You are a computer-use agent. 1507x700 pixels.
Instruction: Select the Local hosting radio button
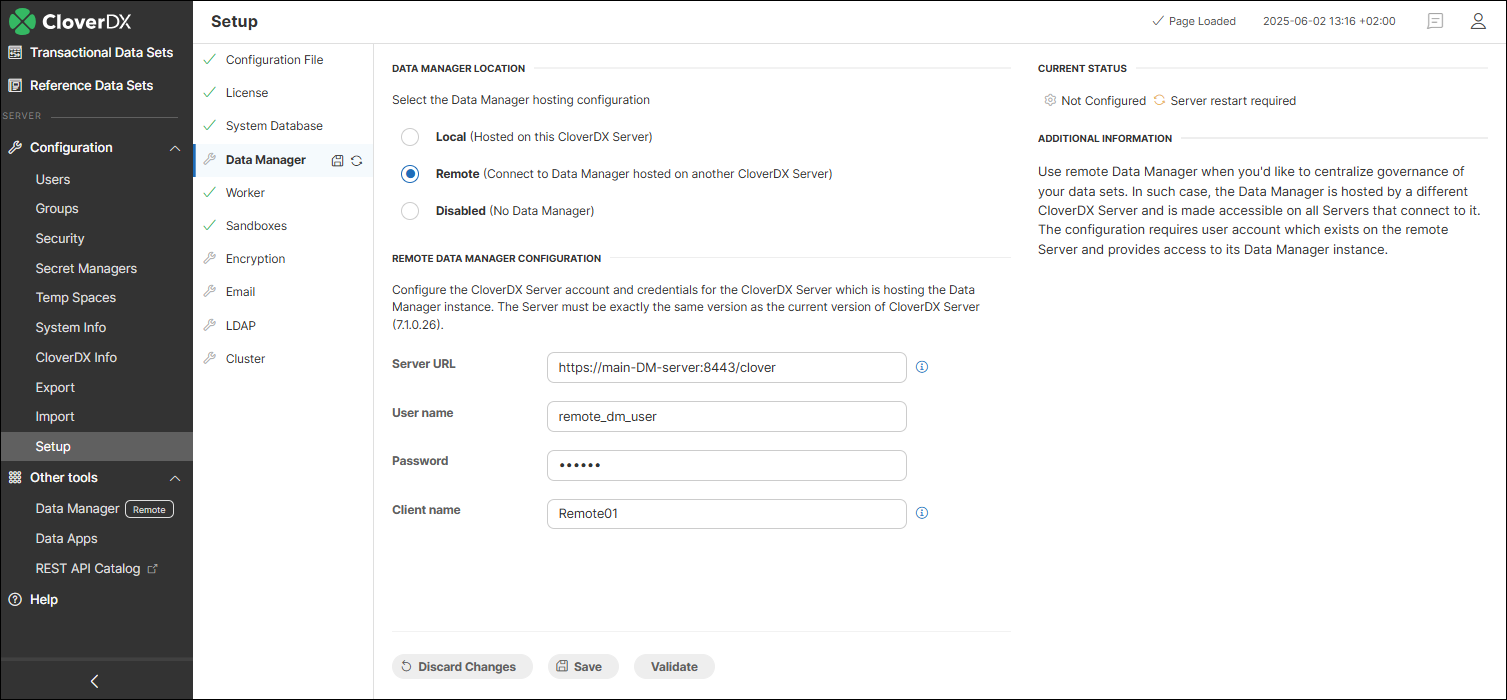[409, 136]
